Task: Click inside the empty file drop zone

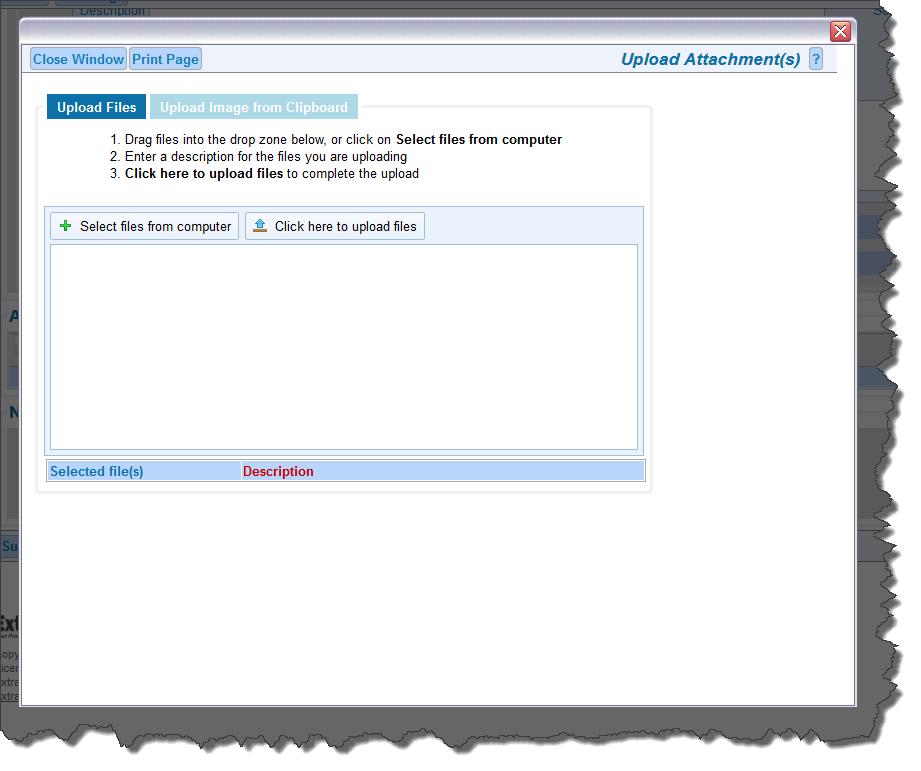Action: click(344, 347)
